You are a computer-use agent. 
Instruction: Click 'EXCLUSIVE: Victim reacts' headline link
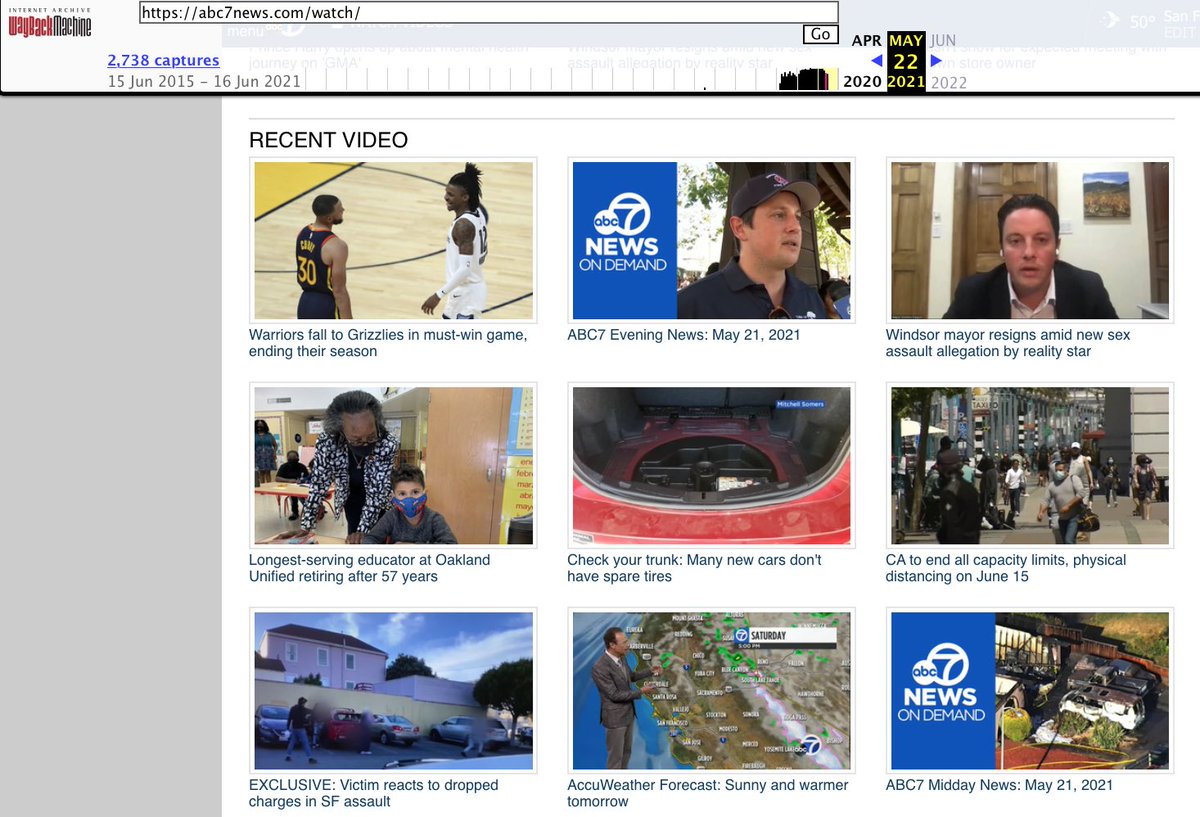[x=373, y=793]
